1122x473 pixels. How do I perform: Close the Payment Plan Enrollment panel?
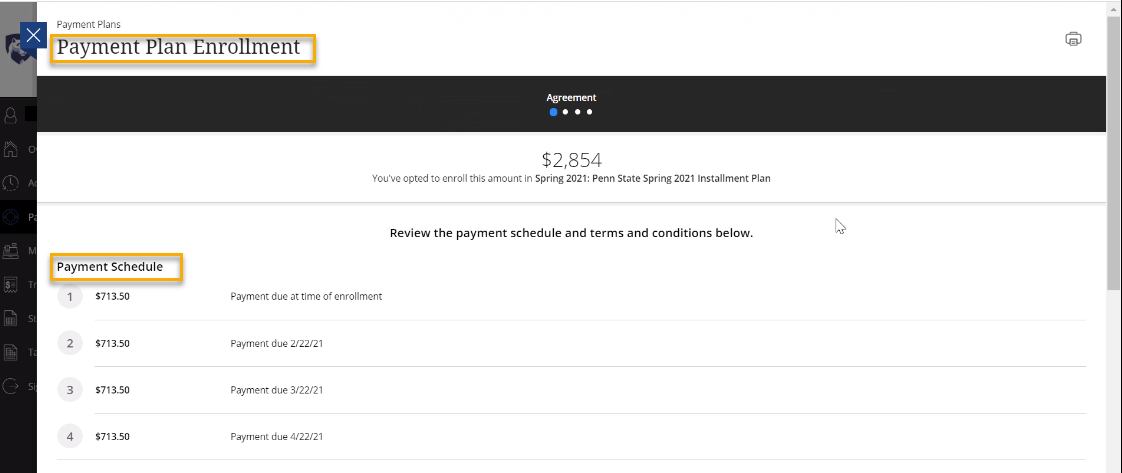coord(34,35)
